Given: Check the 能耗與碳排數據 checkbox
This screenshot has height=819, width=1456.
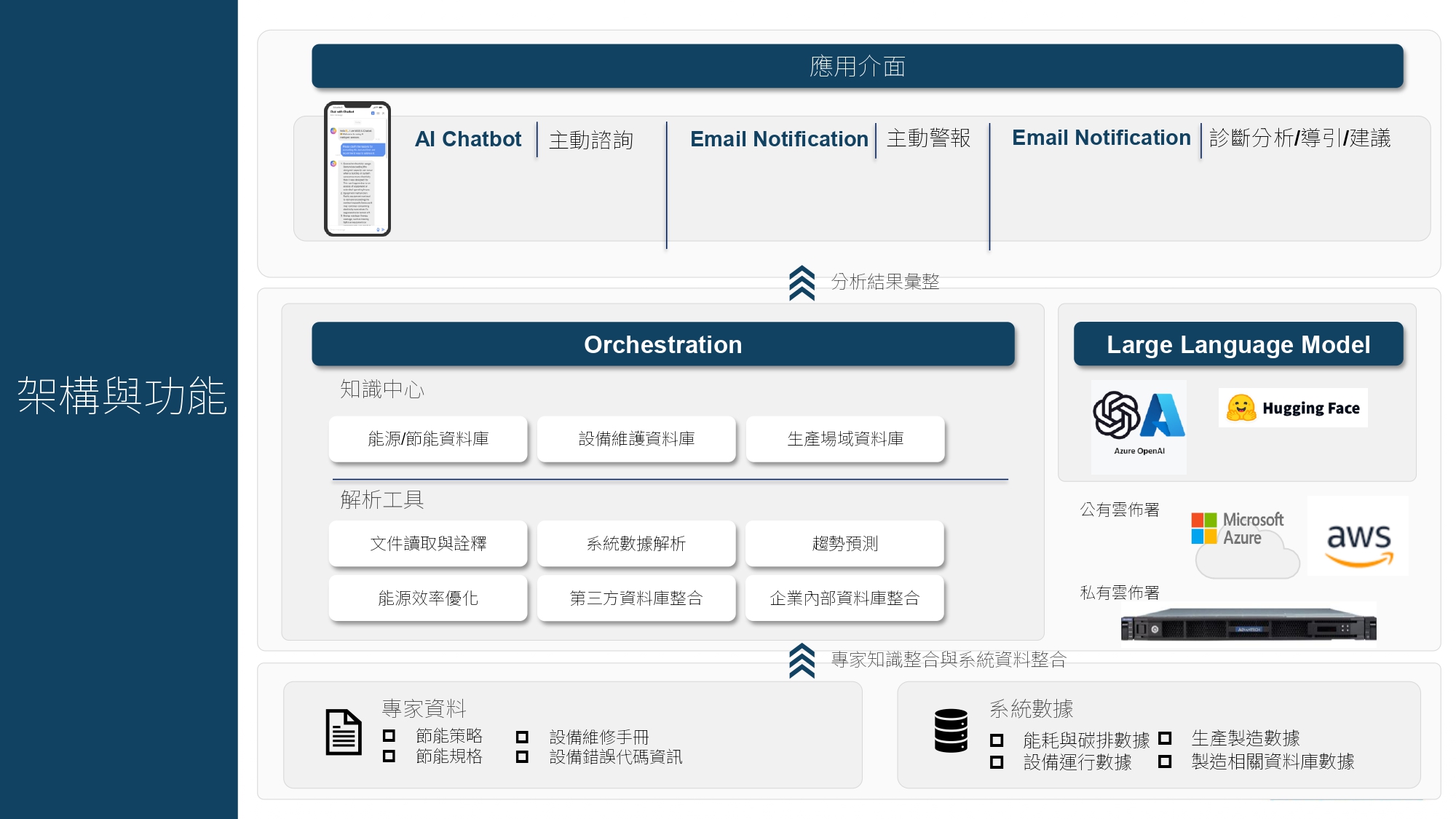Looking at the screenshot, I should [x=997, y=740].
